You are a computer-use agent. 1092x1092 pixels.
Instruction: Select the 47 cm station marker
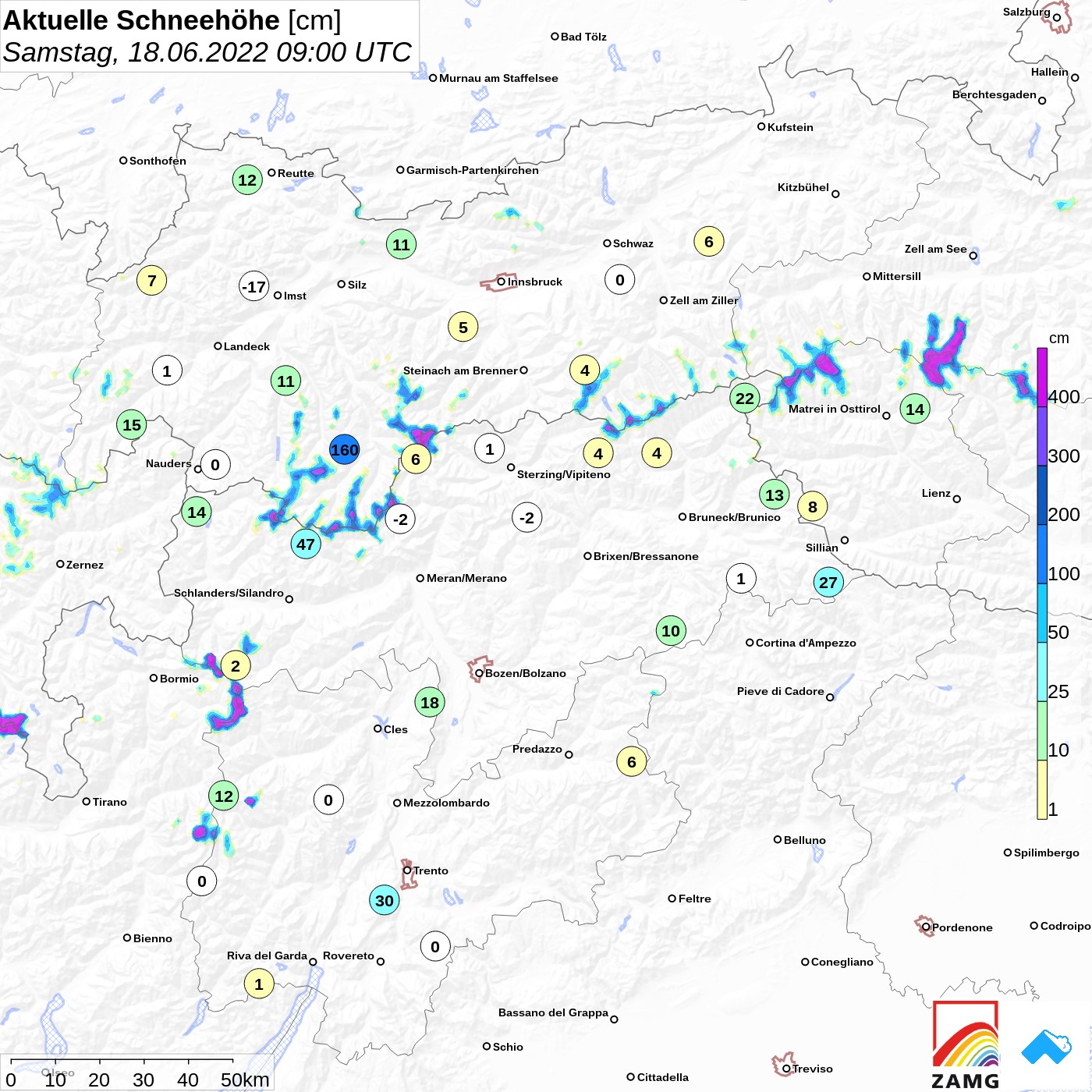tap(306, 544)
